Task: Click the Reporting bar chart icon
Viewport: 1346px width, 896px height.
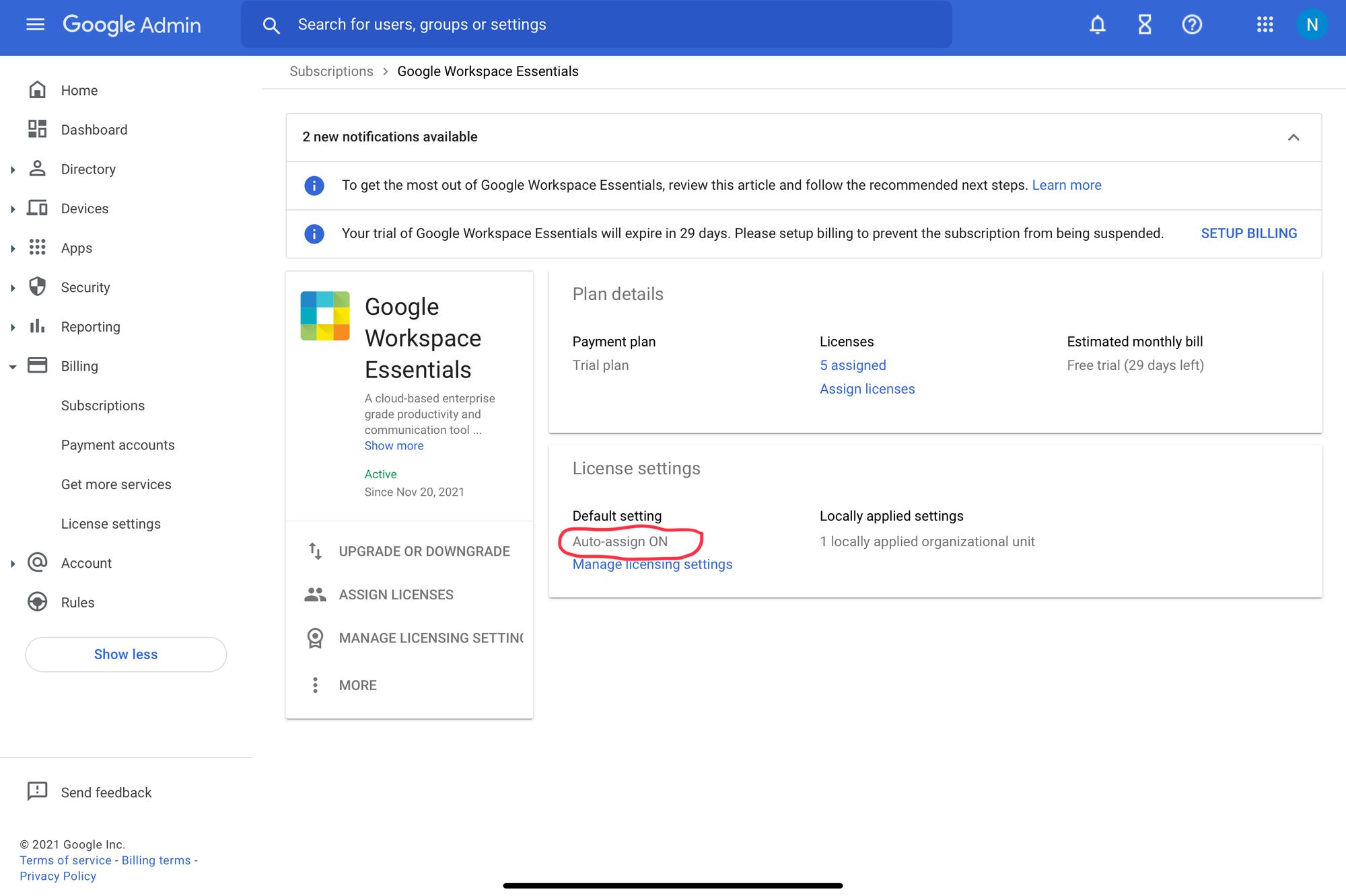Action: [38, 326]
